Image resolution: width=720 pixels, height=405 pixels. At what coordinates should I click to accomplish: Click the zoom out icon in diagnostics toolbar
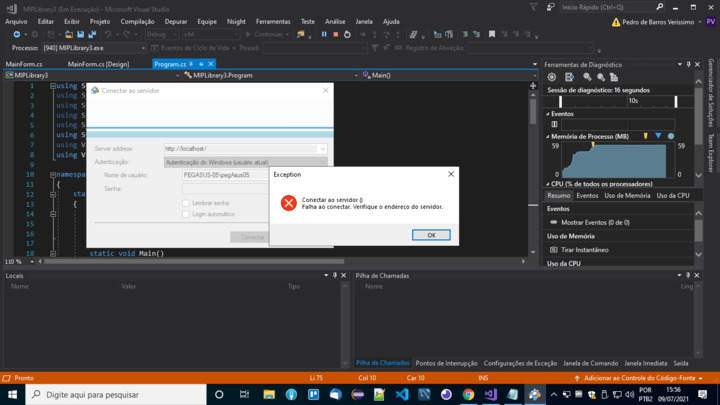601,77
